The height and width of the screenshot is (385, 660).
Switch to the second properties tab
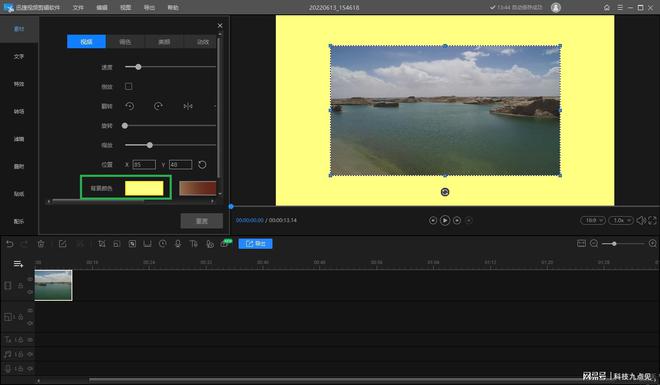pos(125,42)
